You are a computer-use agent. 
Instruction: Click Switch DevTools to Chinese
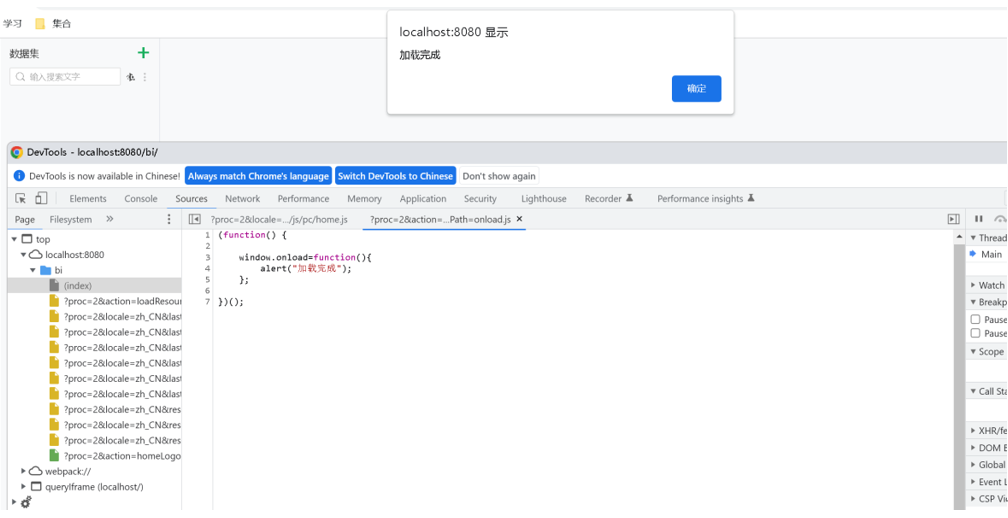point(395,176)
